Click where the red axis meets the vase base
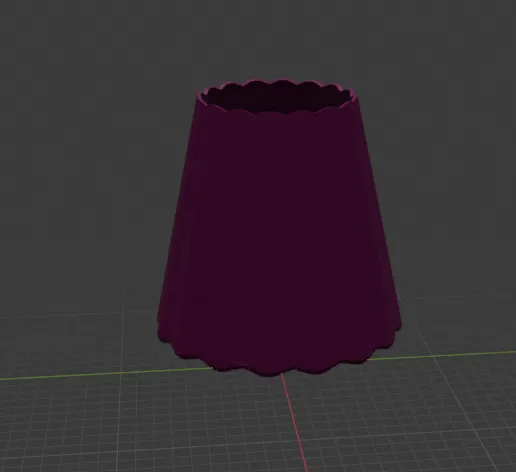Viewport: 516px width, 472px height. tap(282, 375)
